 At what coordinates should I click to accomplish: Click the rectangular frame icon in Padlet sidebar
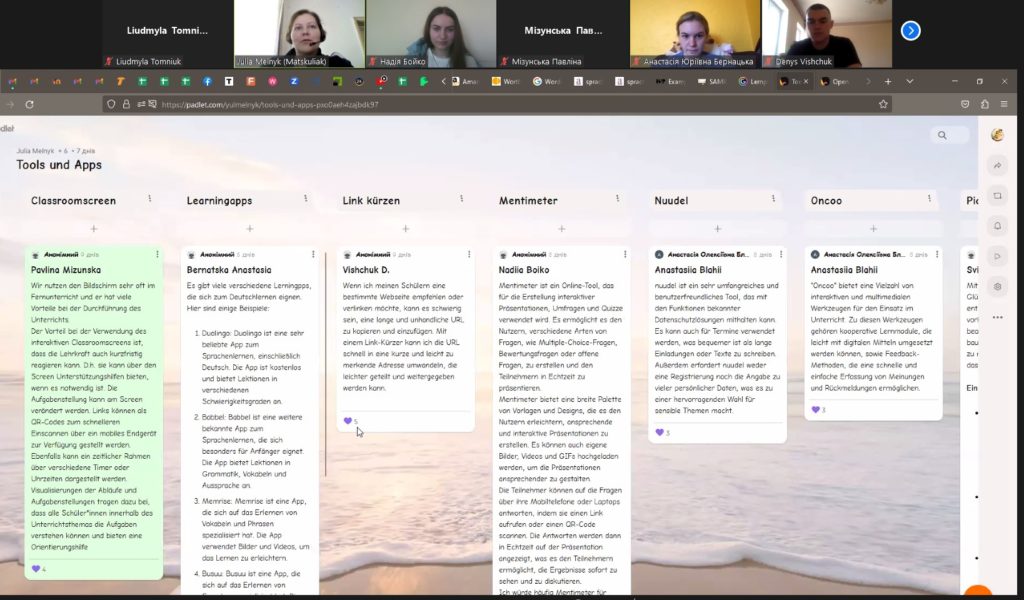997,196
